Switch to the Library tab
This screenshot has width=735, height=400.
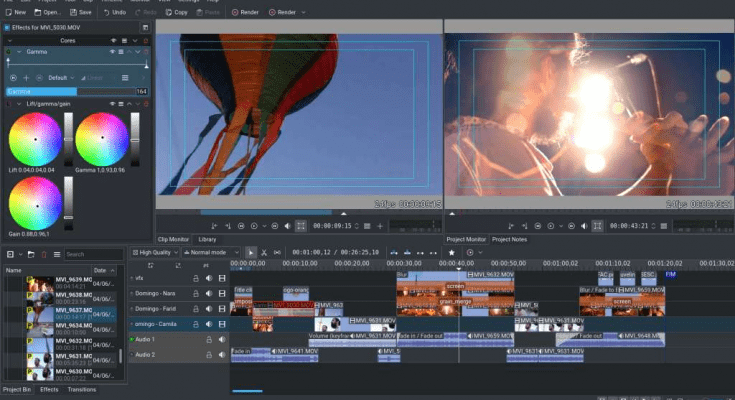(207, 239)
